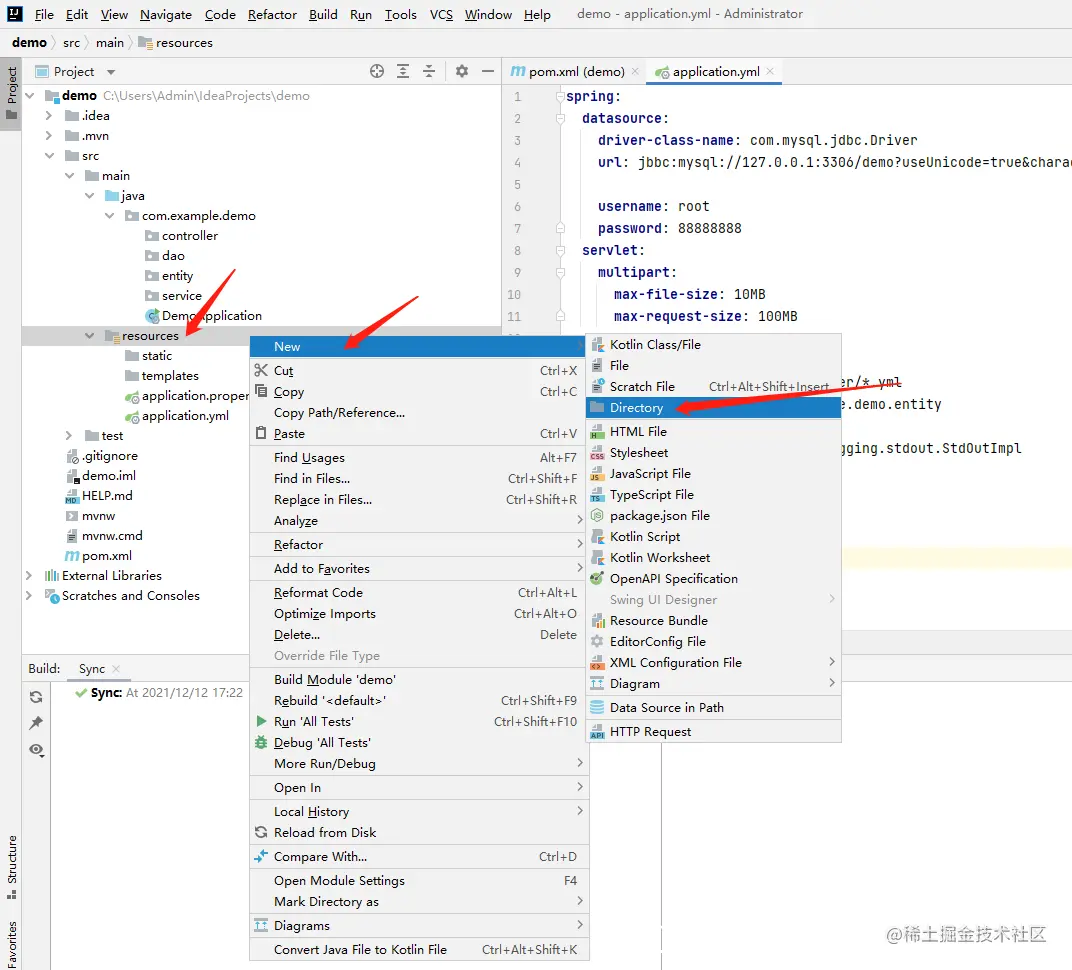Choose Mark Directory as submenu

point(418,902)
